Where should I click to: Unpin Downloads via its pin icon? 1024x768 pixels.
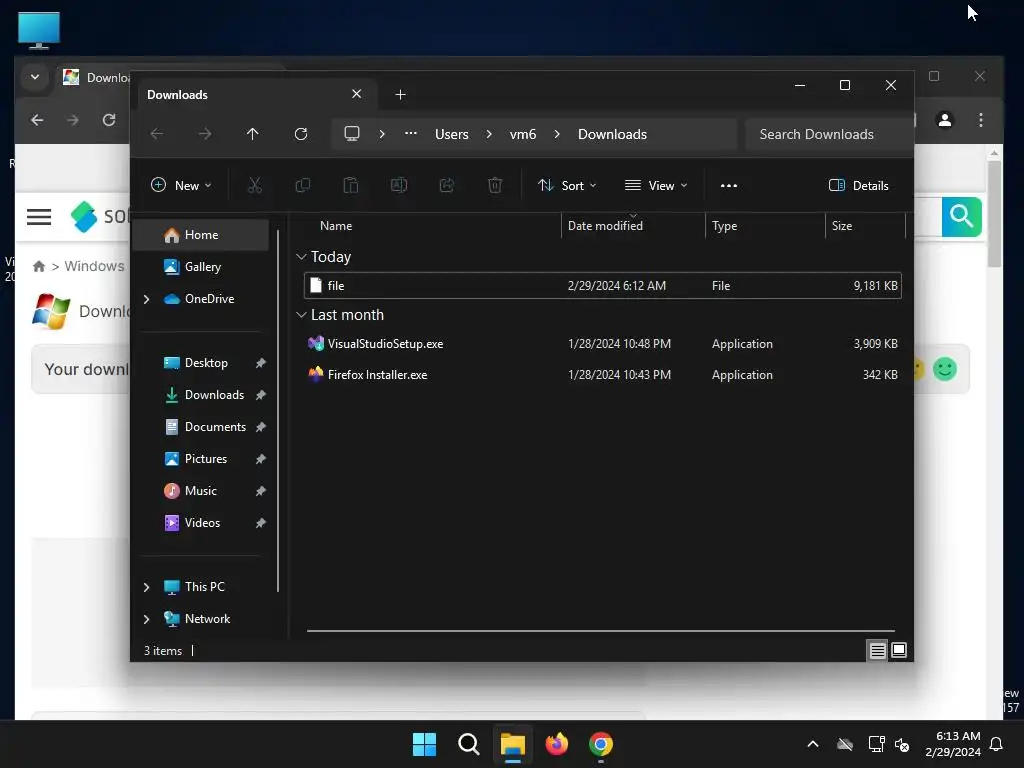[x=261, y=395]
